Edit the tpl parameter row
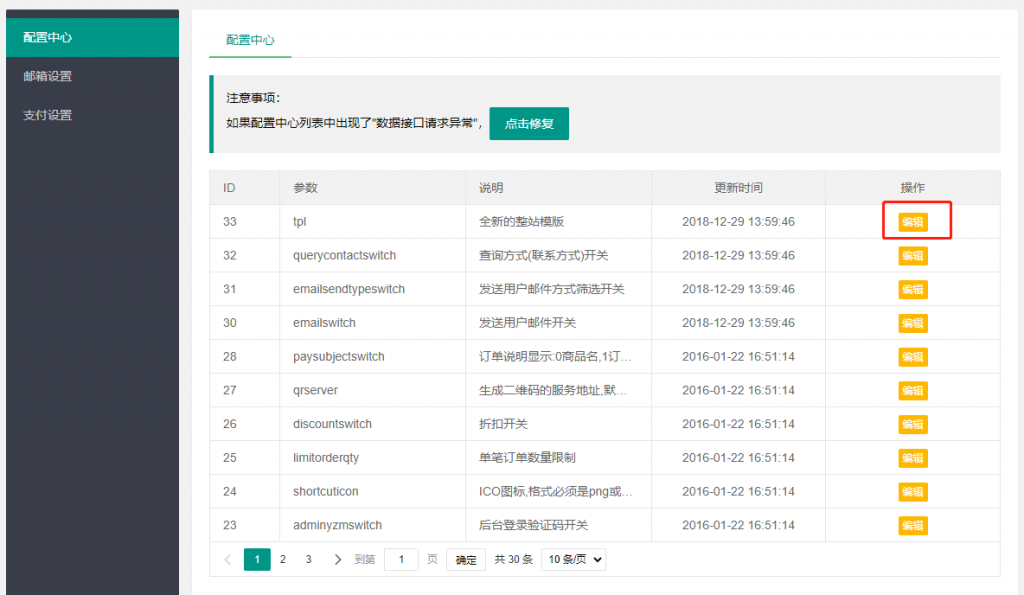The width and height of the screenshot is (1024, 595). point(912,222)
